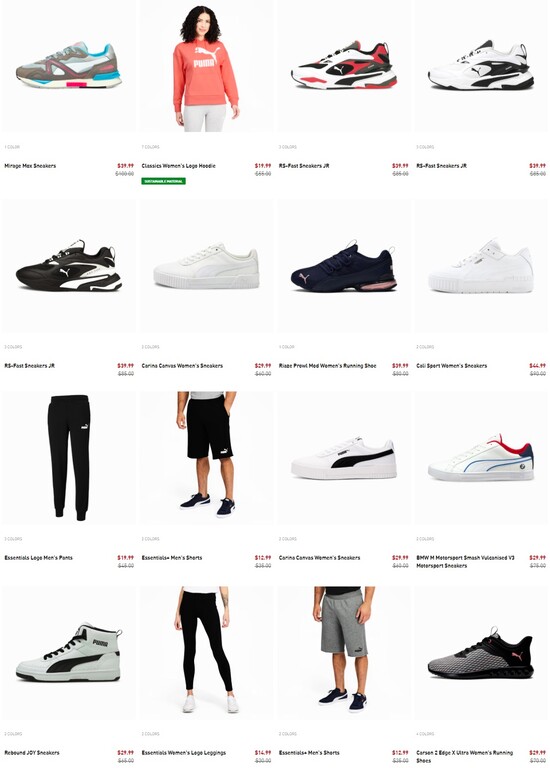Click Essentials Women's Logo Leggings title
The image size is (550, 768).
(184, 753)
